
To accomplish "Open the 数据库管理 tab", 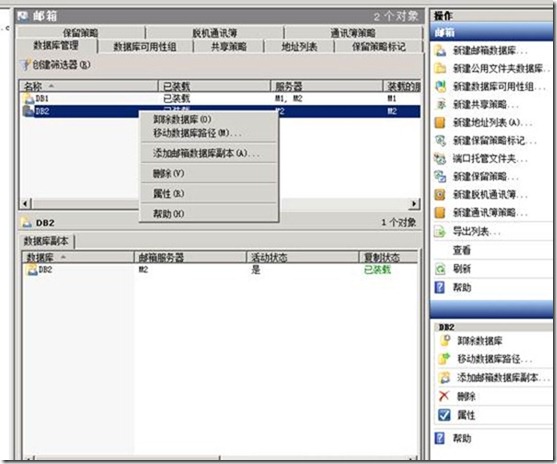I will (56, 46).
